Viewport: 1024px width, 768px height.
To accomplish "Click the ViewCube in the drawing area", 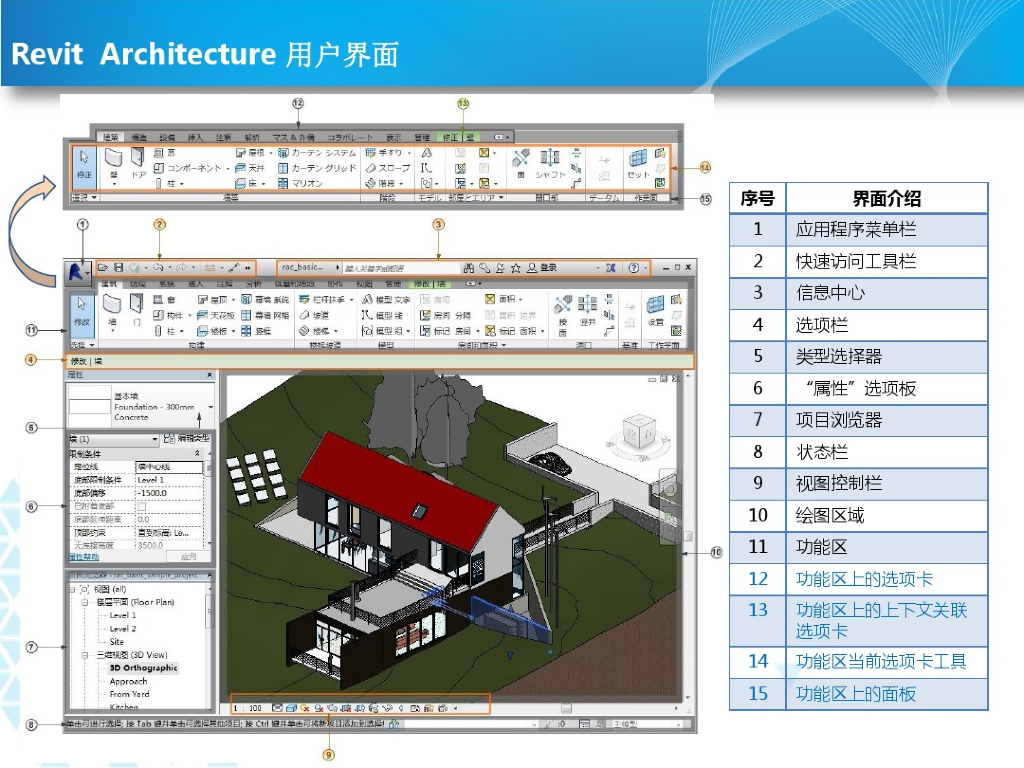I will click(639, 432).
